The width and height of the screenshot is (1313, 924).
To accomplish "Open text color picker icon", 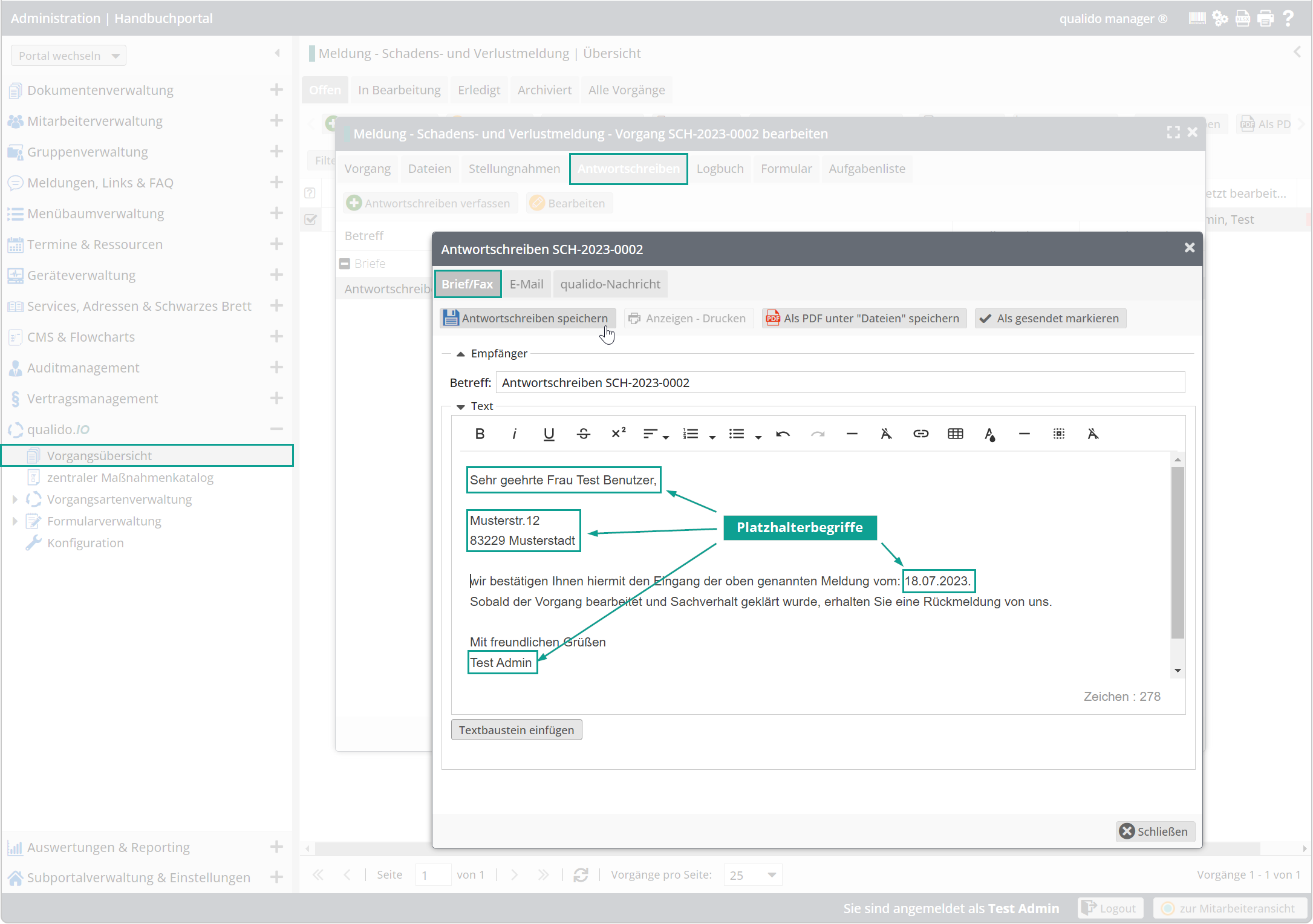I will (x=989, y=434).
